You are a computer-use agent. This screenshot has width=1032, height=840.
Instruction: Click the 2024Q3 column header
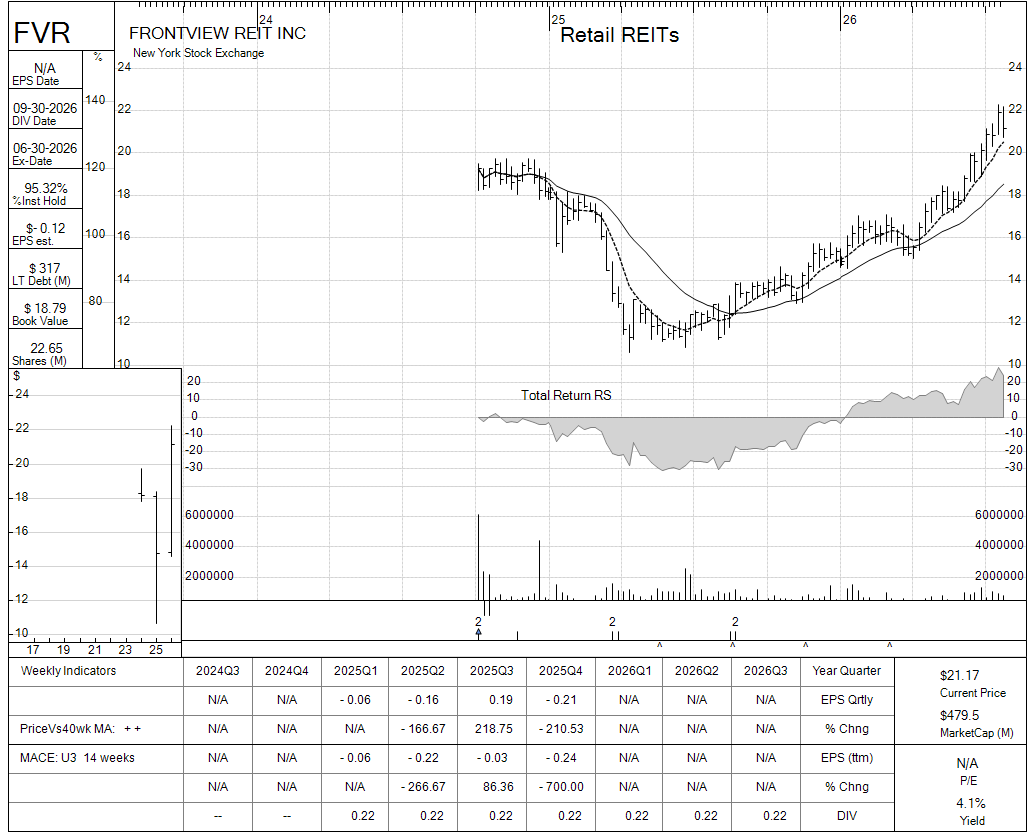click(218, 671)
